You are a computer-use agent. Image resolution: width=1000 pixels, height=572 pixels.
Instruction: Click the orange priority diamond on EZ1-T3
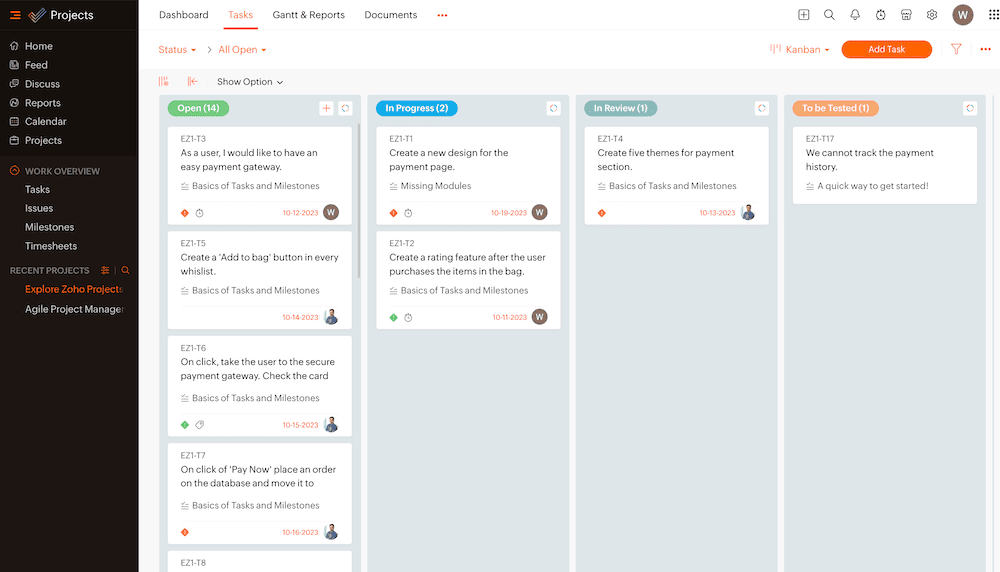pyautogui.click(x=185, y=213)
